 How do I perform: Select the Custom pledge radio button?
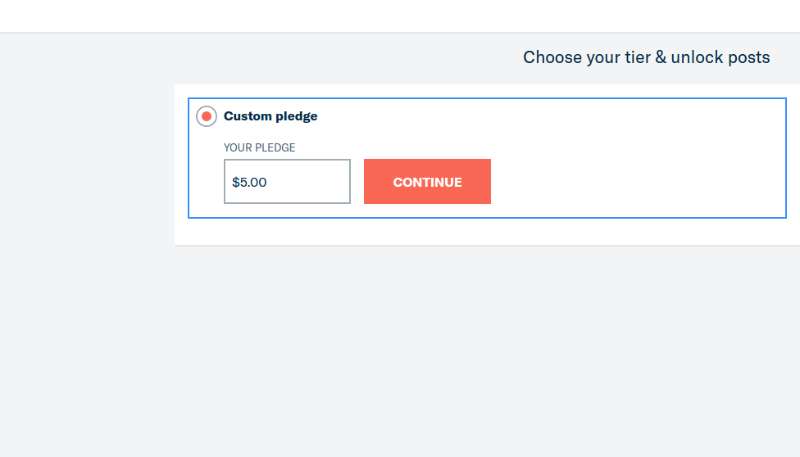[206, 116]
